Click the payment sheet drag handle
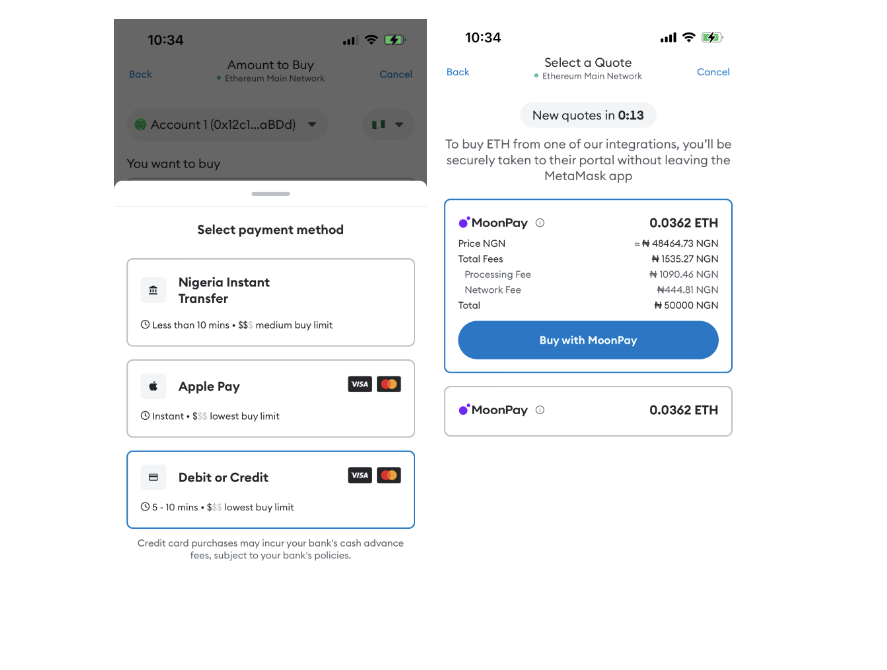This screenshot has height=670, width=887. (x=271, y=193)
